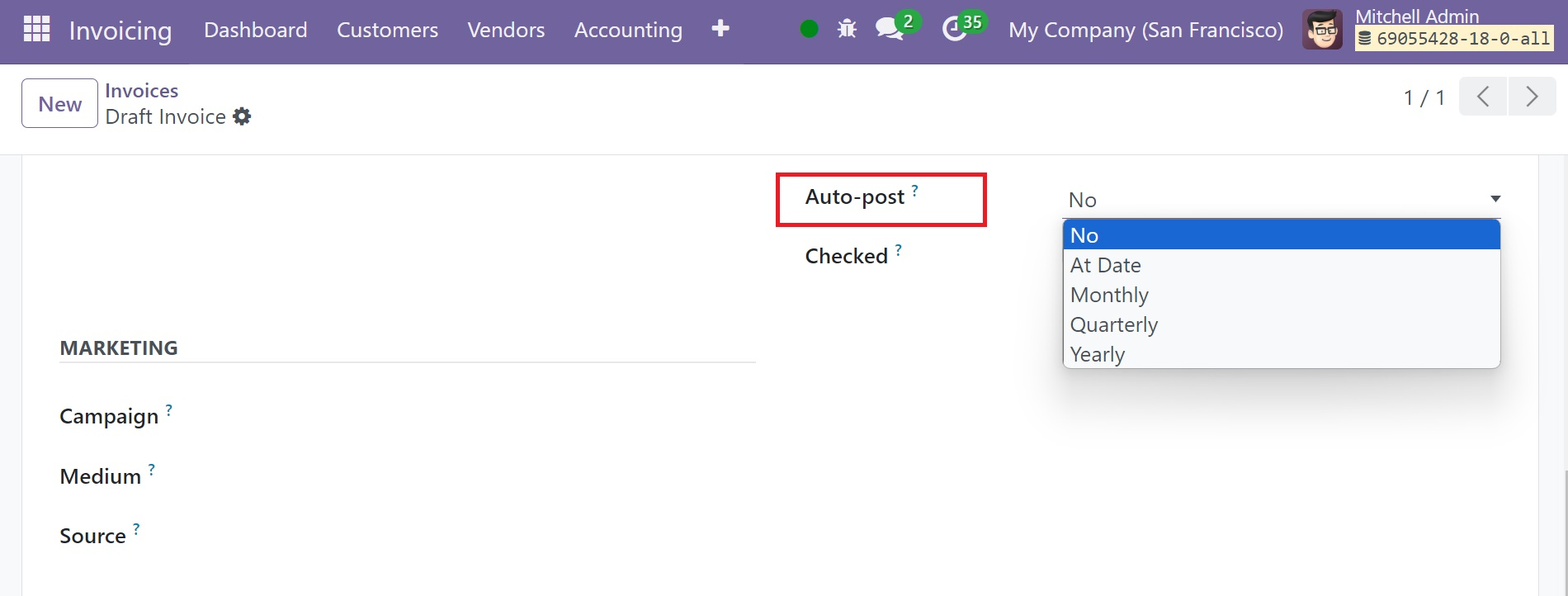Select the No option in Auto-post list
Screen dimensions: 1568x596
click(x=1282, y=235)
